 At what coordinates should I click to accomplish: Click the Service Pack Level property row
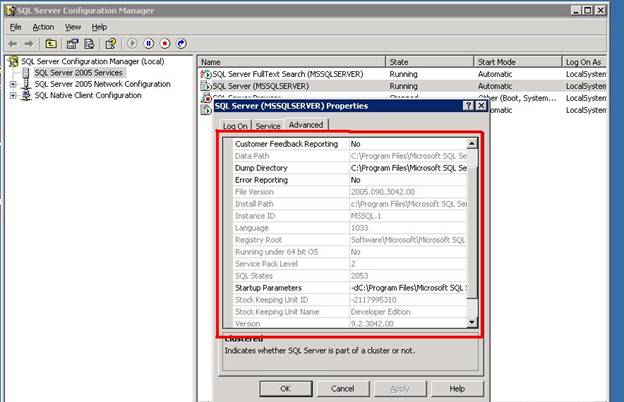coord(350,264)
